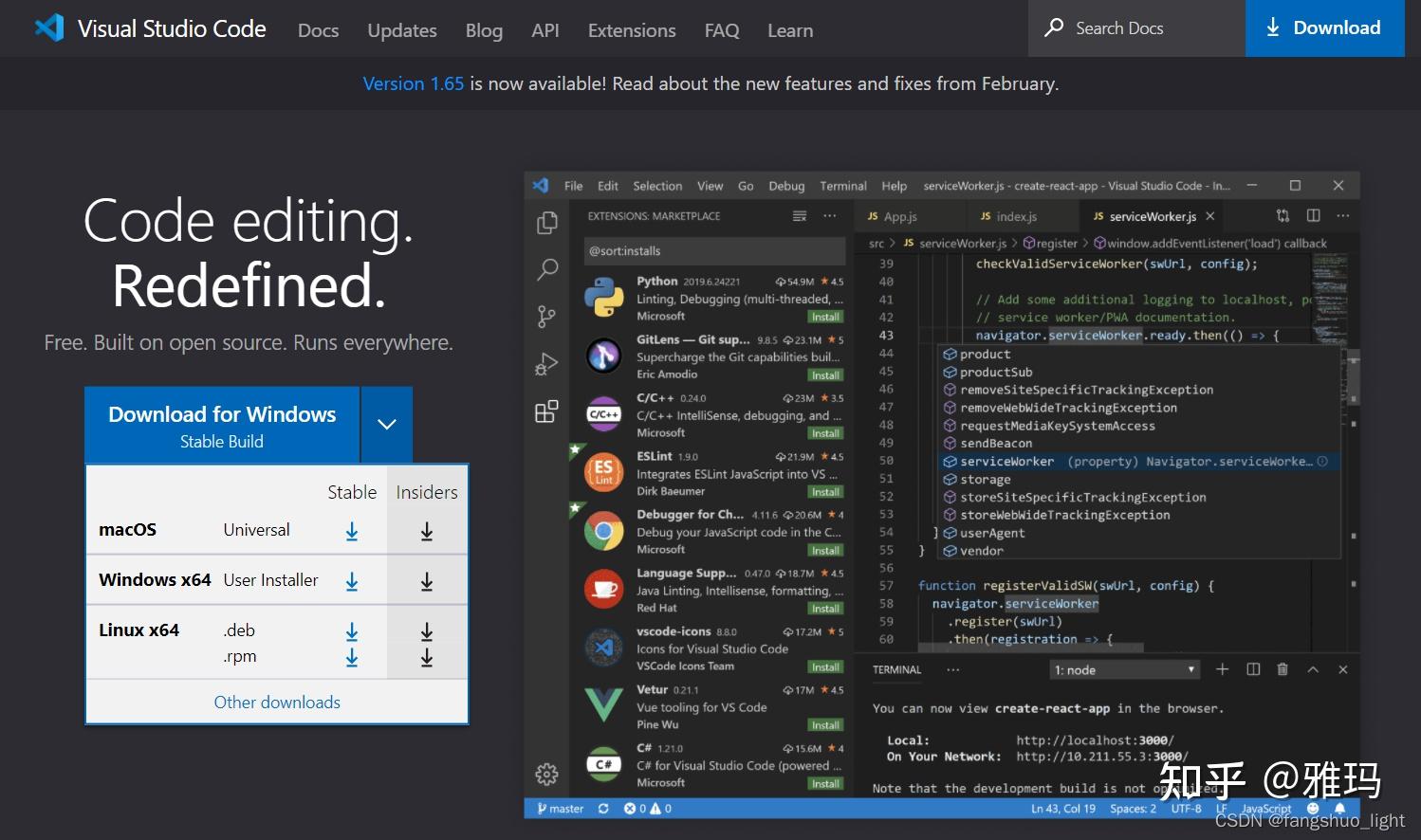1421x840 pixels.
Task: Open the Source Control view
Action: point(546,317)
